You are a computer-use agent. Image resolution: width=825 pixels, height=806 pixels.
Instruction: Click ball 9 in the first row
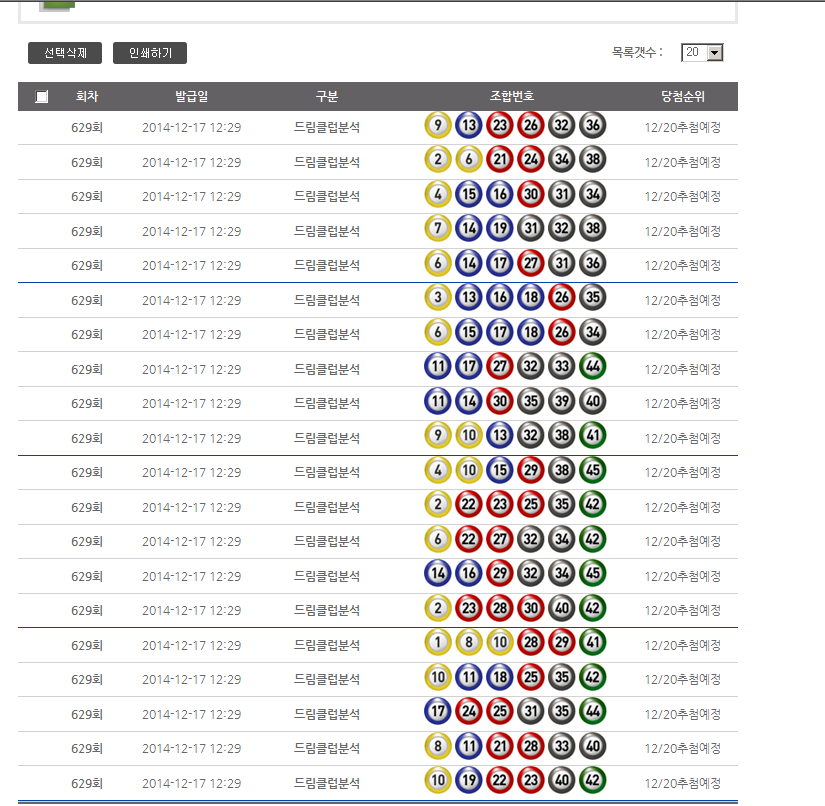tap(438, 127)
